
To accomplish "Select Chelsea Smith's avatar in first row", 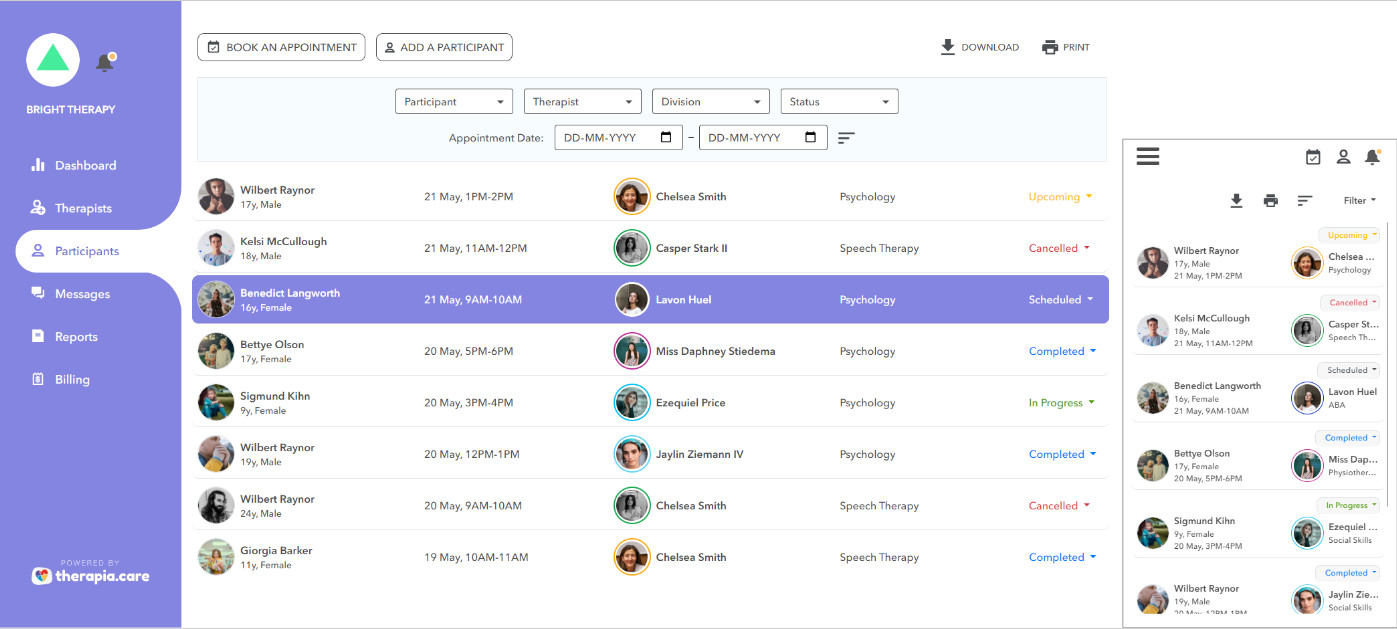I will (x=632, y=197).
